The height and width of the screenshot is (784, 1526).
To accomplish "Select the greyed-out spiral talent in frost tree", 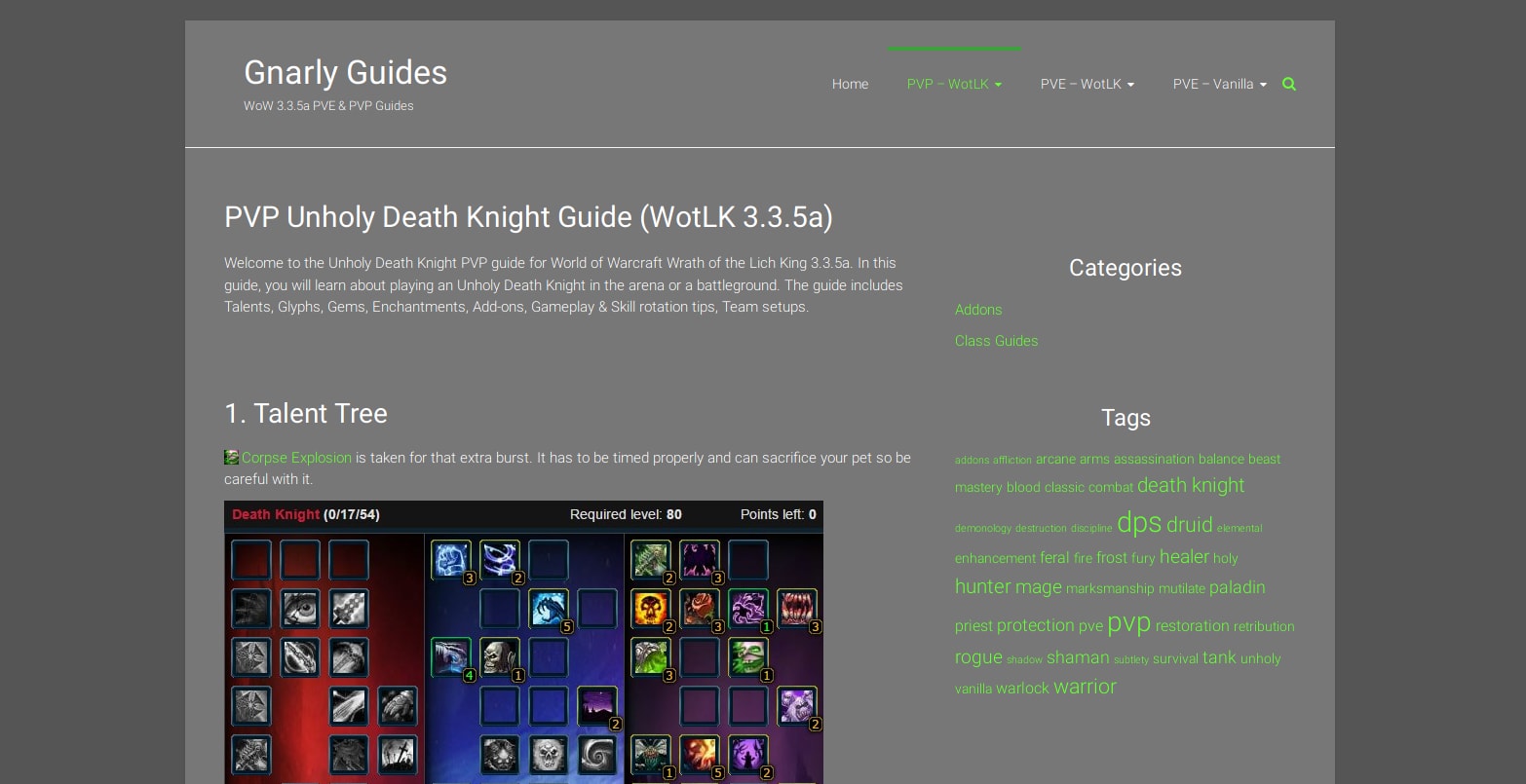I will coord(596,755).
